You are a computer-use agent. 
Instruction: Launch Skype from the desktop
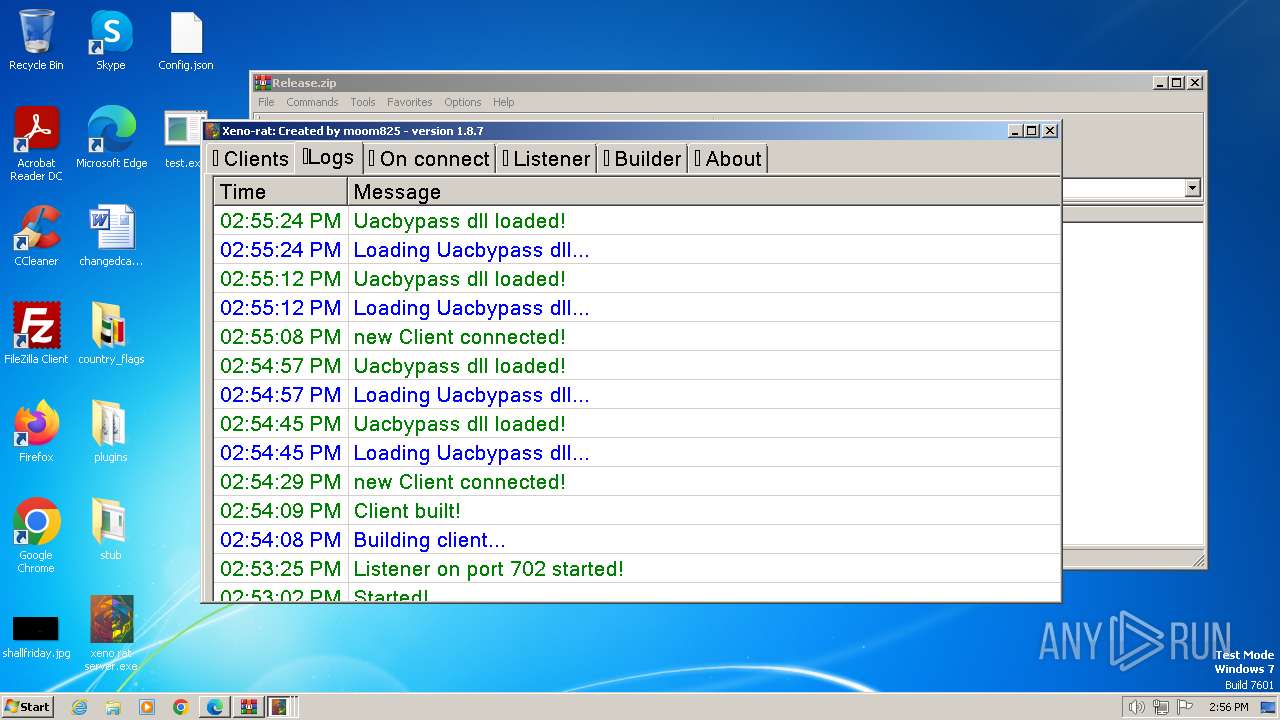click(111, 40)
